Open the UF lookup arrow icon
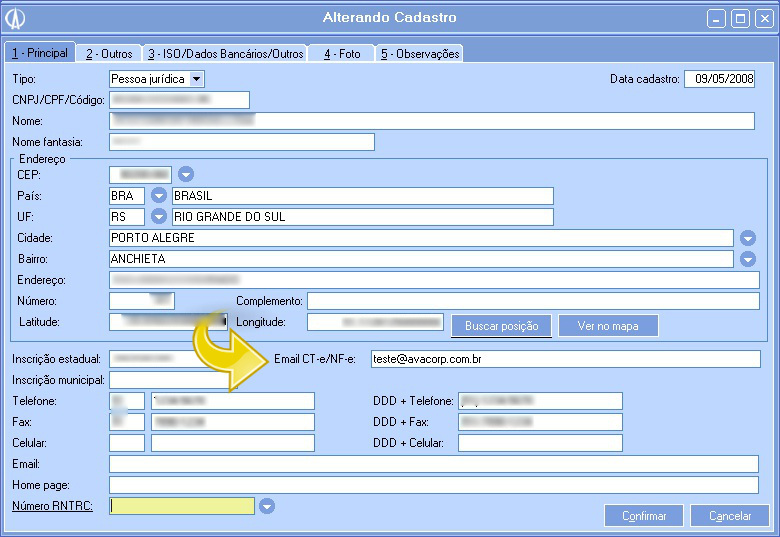 tap(158, 216)
